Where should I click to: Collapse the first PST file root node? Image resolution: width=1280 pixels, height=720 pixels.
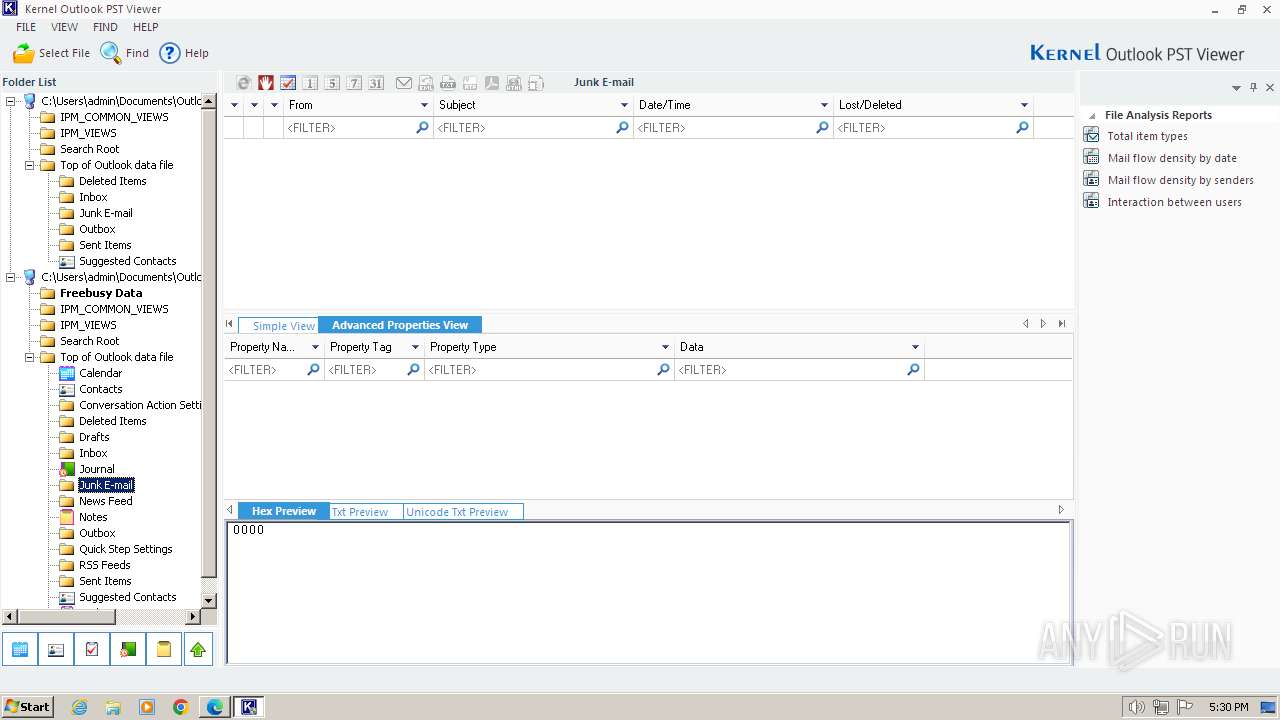(11, 101)
